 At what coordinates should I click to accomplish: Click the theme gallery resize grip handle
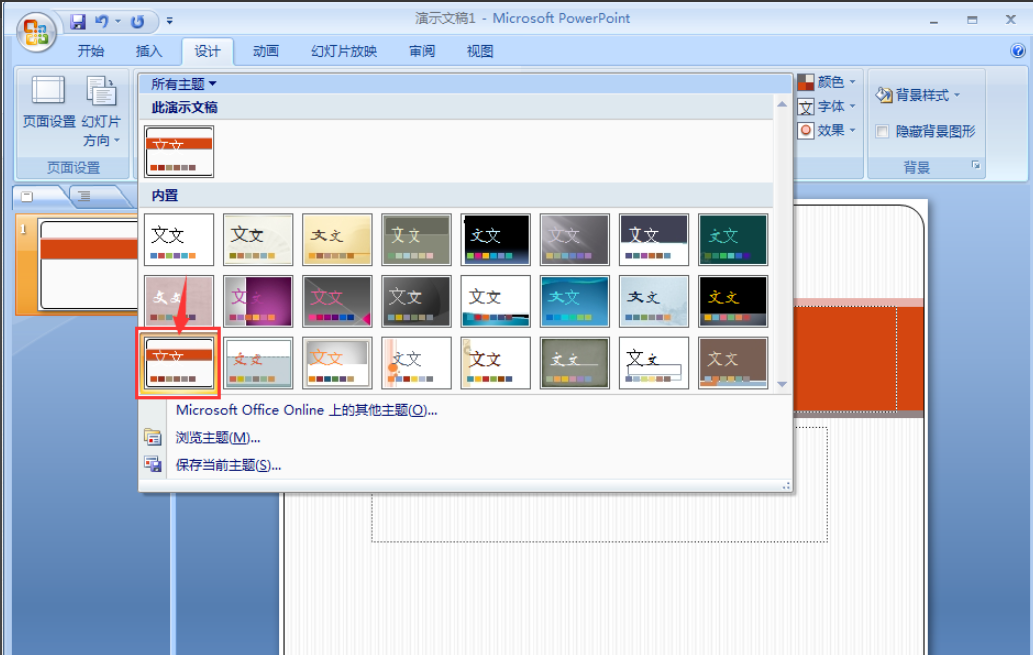click(x=786, y=486)
